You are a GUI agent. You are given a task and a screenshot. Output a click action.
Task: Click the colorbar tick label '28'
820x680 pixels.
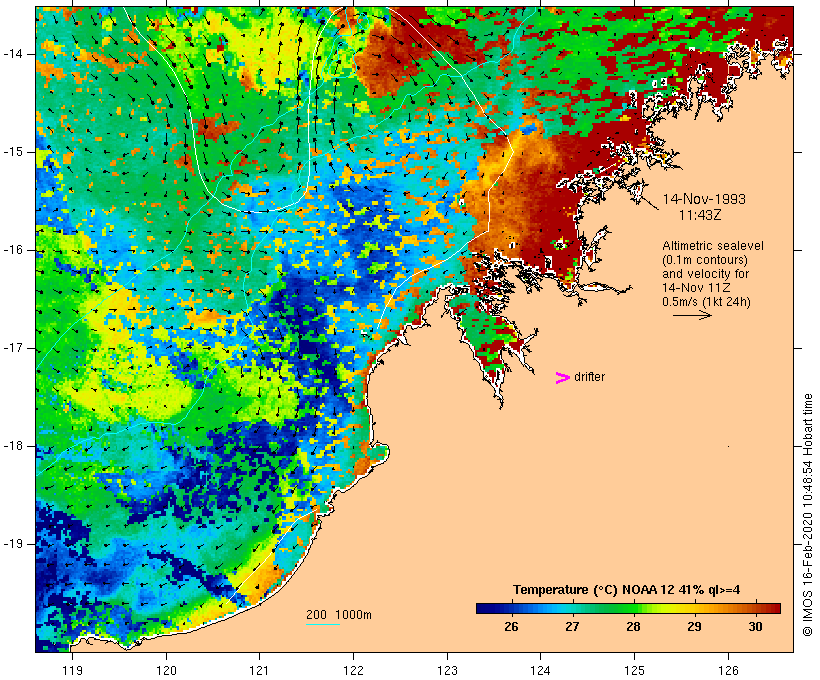[x=633, y=627]
